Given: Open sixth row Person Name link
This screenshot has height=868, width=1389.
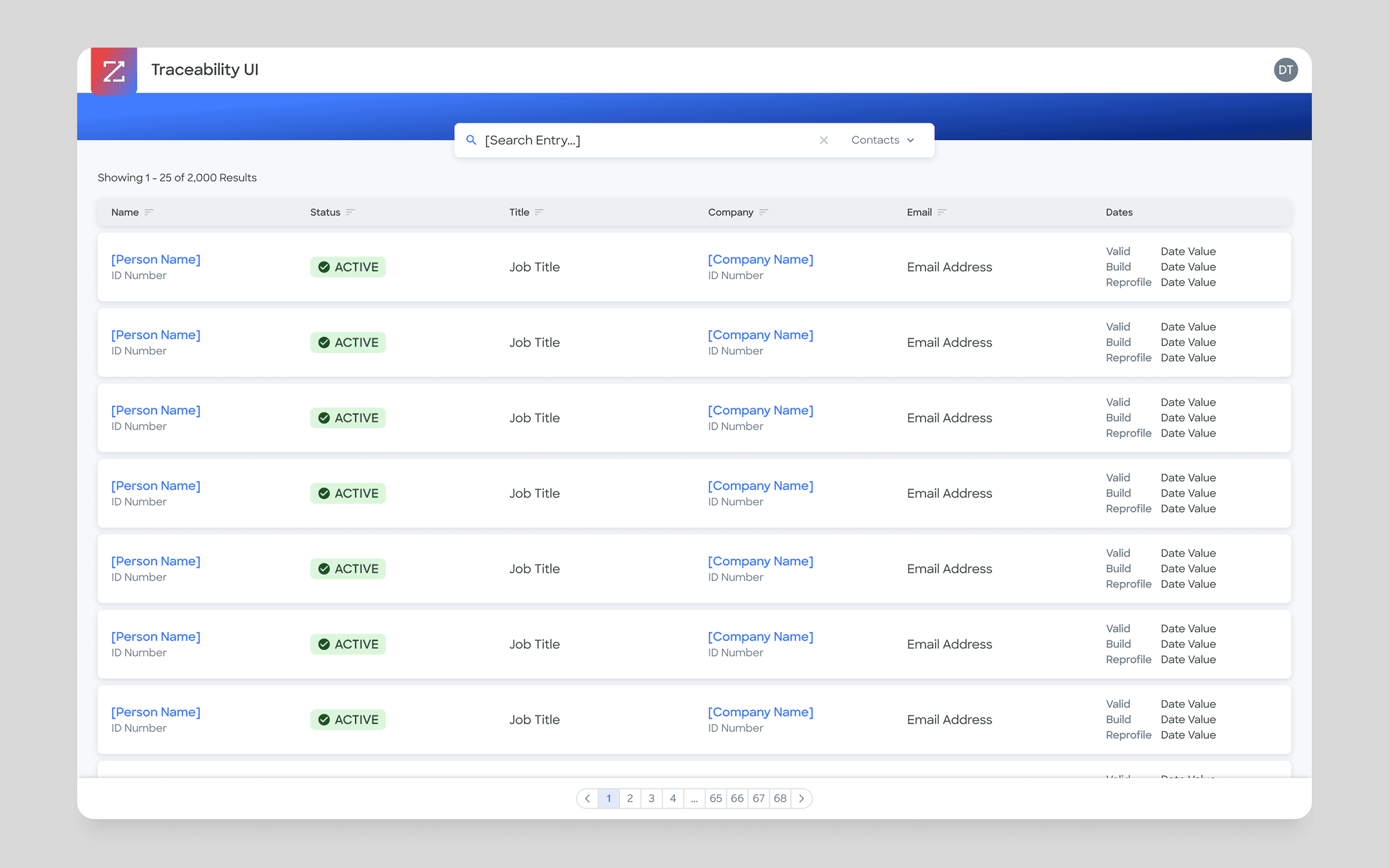Looking at the screenshot, I should pyautogui.click(x=156, y=637).
